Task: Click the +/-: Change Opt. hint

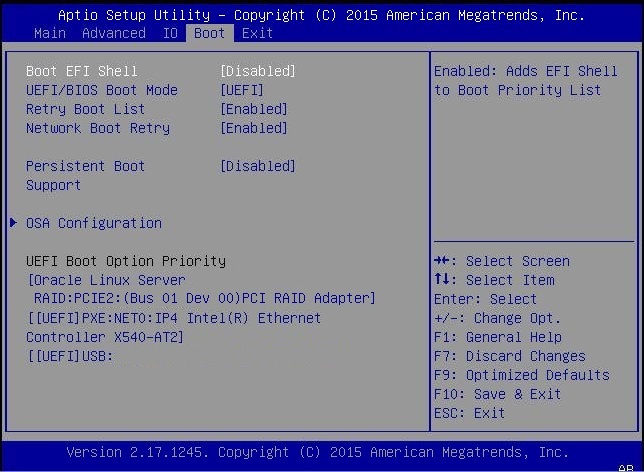Action: click(x=497, y=318)
